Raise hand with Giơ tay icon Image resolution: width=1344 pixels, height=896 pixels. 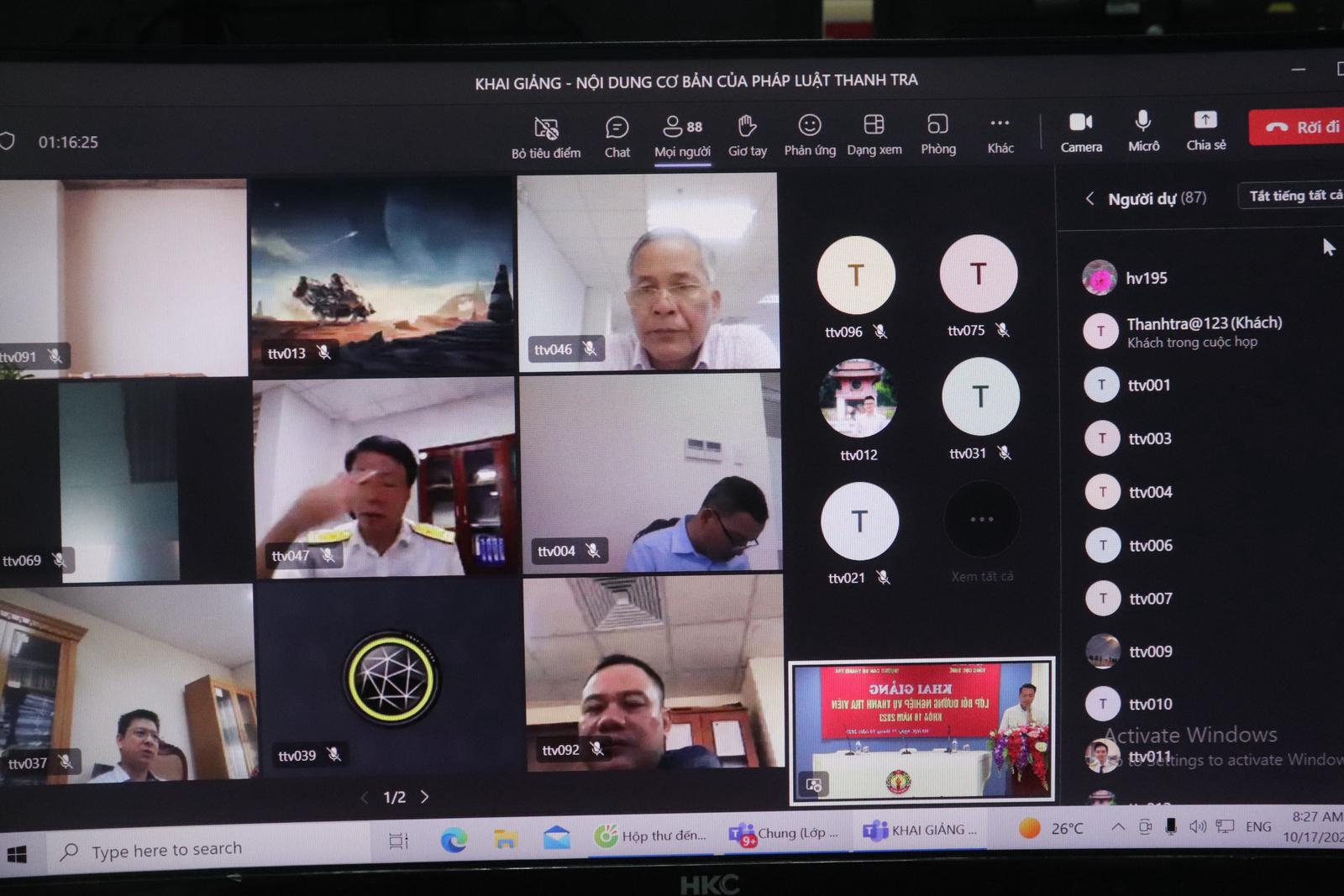click(747, 135)
